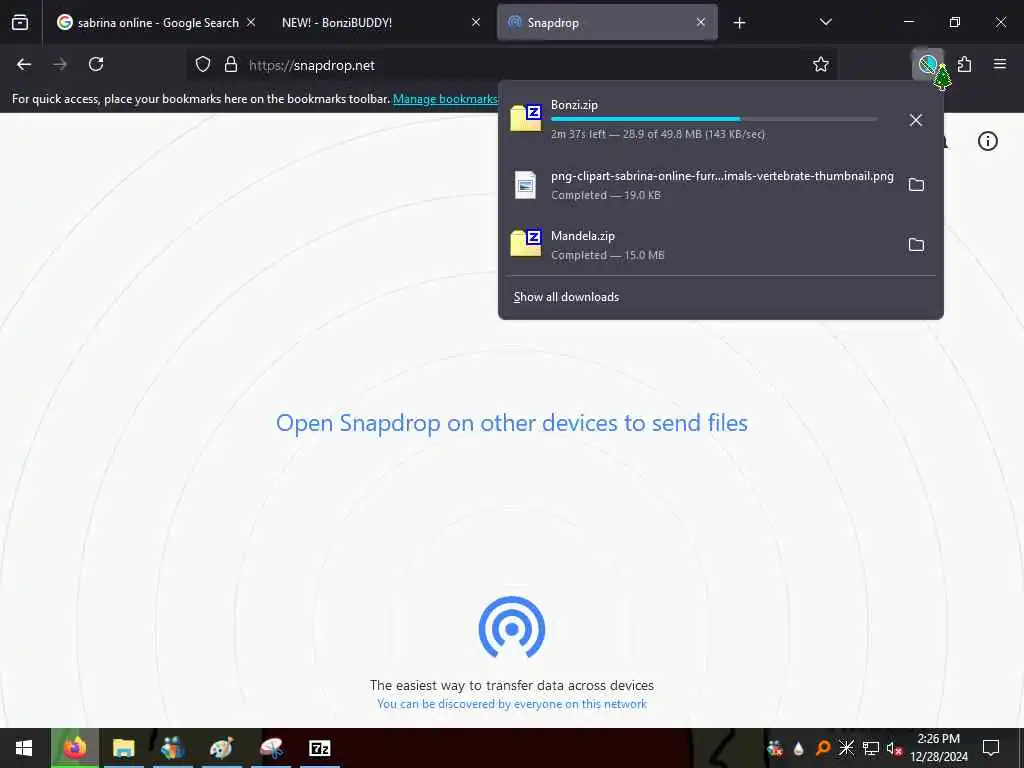Open File Explorer from the taskbar
Image resolution: width=1024 pixels, height=768 pixels.
point(123,748)
